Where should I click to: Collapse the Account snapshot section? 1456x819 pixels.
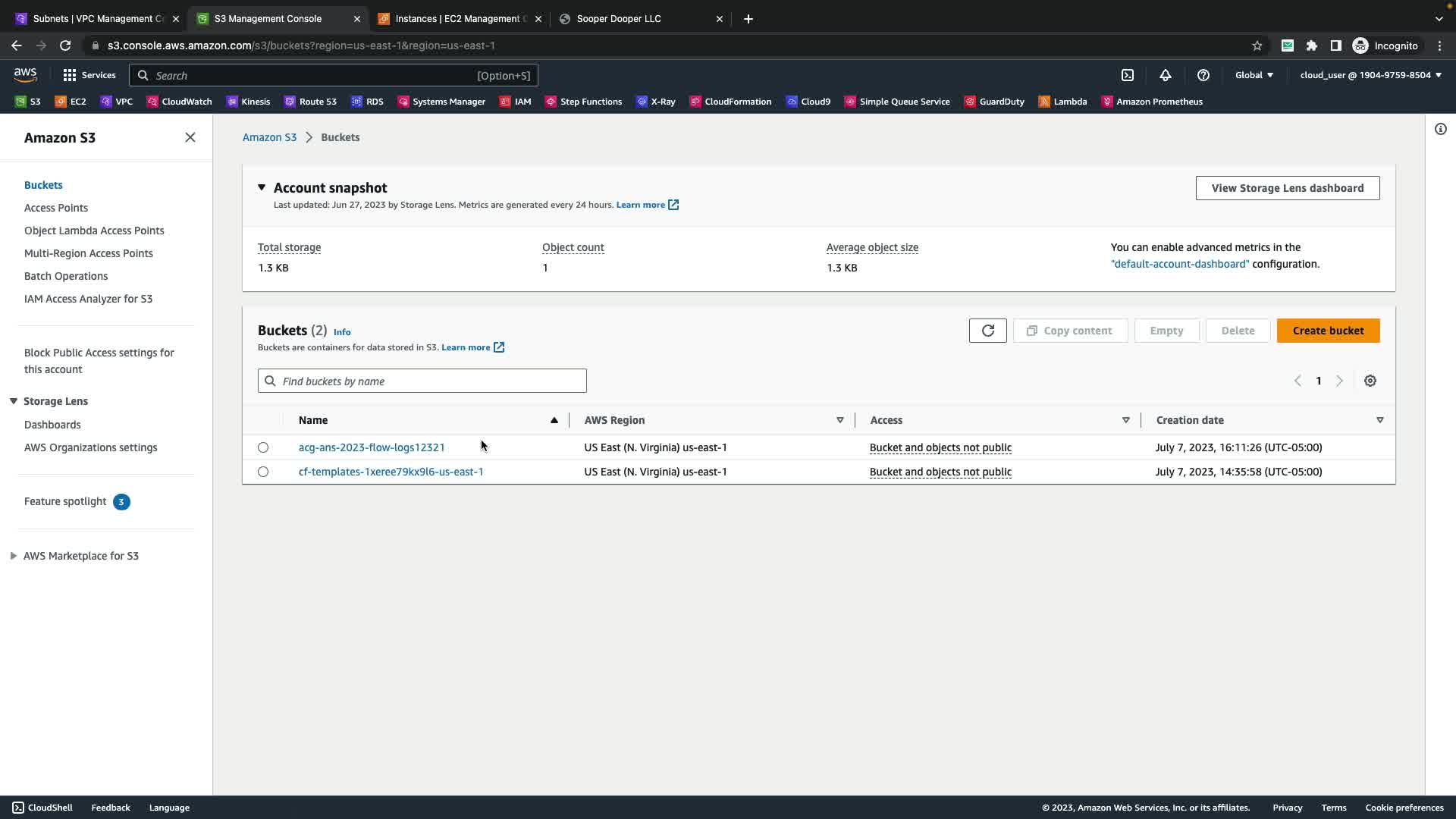point(262,187)
